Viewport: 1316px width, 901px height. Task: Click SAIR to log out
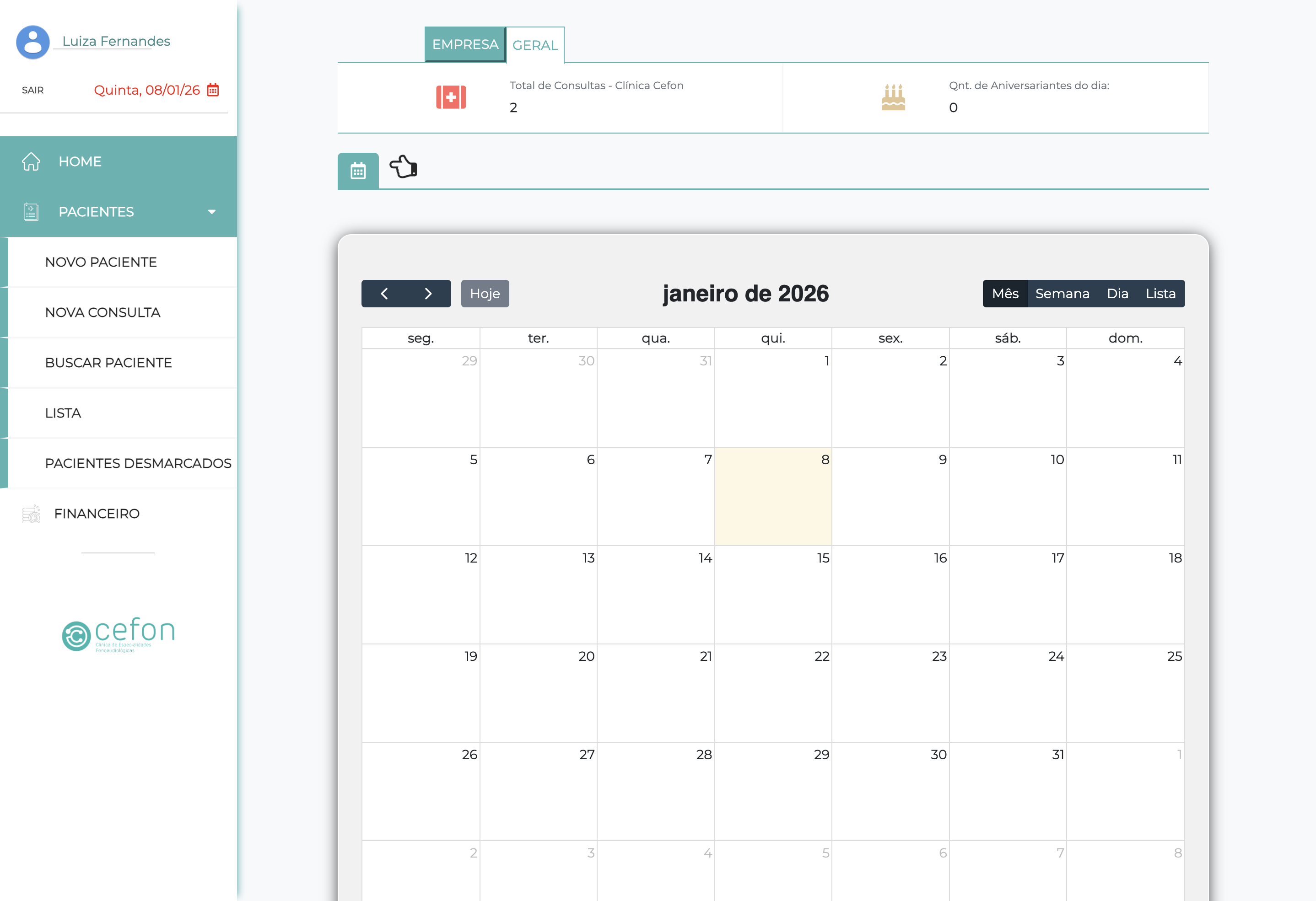point(33,90)
